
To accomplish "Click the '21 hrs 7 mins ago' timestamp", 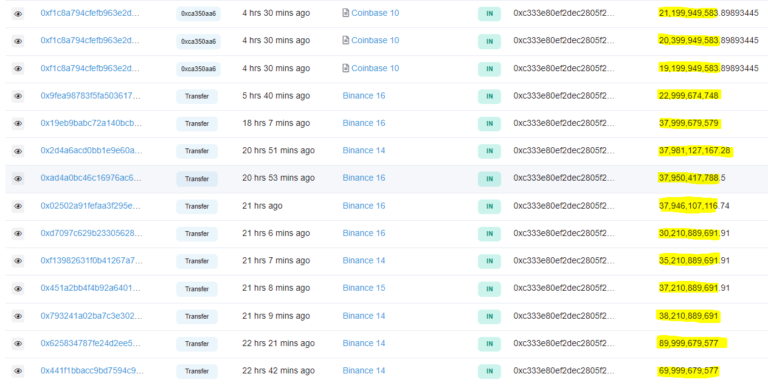I will tap(276, 261).
